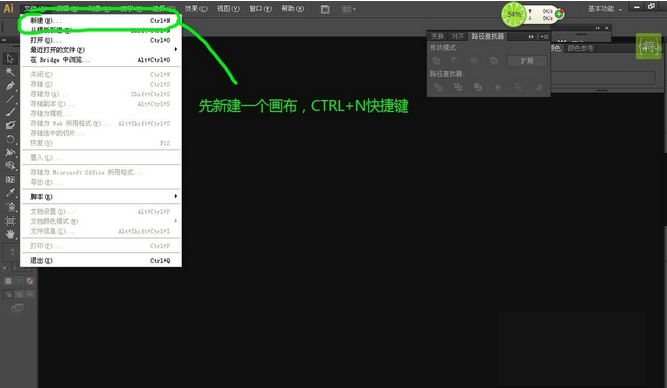Select the Eyedropper tool
The image size is (667, 388).
[x=10, y=193]
